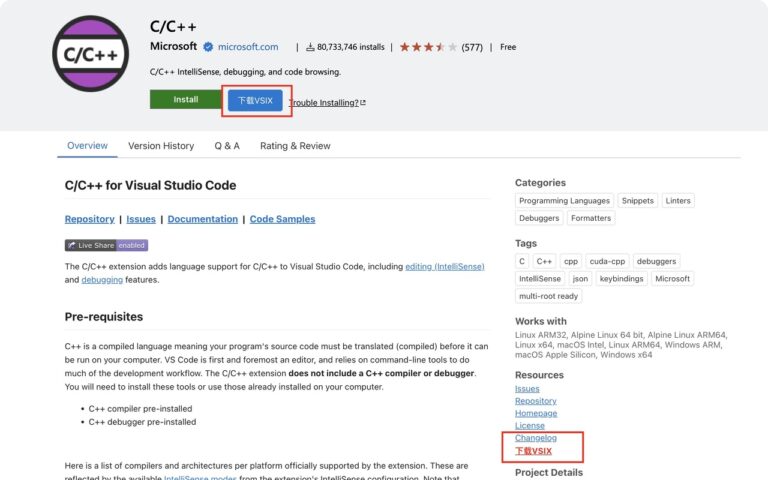
Task: Open the Q & A tab
Action: 227,146
